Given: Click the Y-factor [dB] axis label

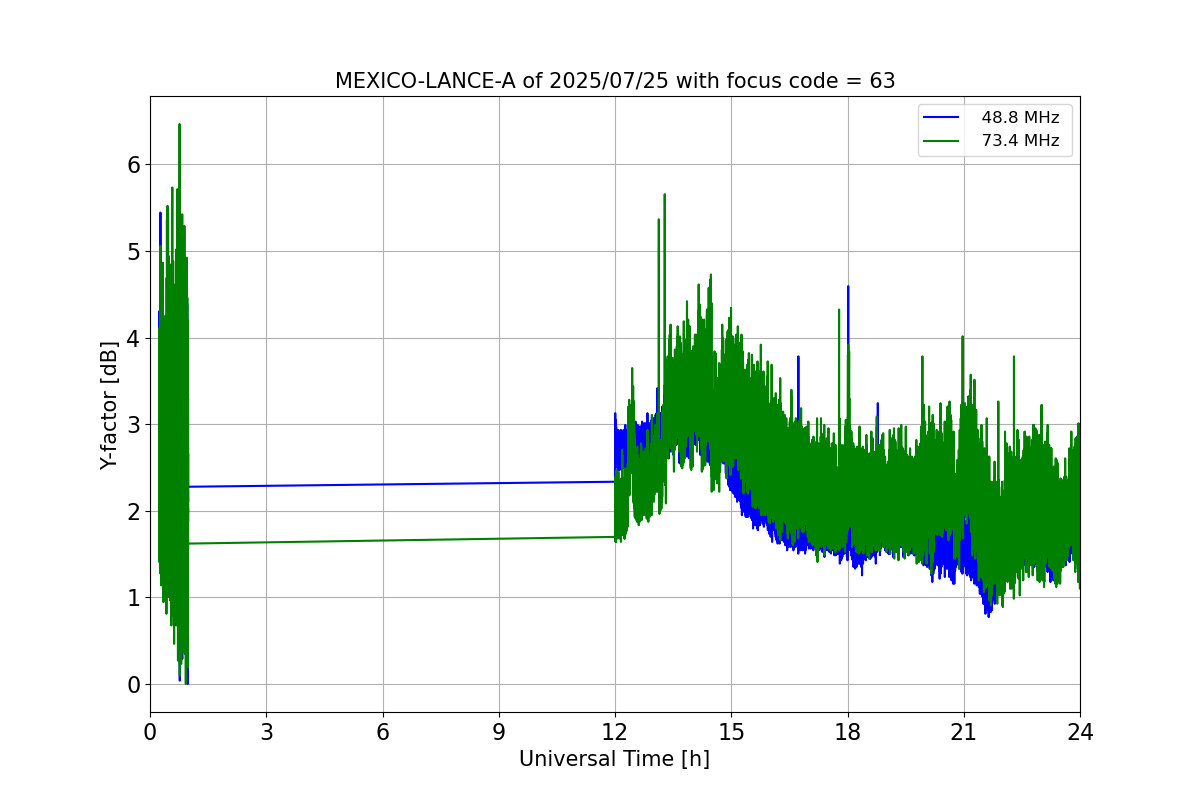Looking at the screenshot, I should tap(110, 405).
